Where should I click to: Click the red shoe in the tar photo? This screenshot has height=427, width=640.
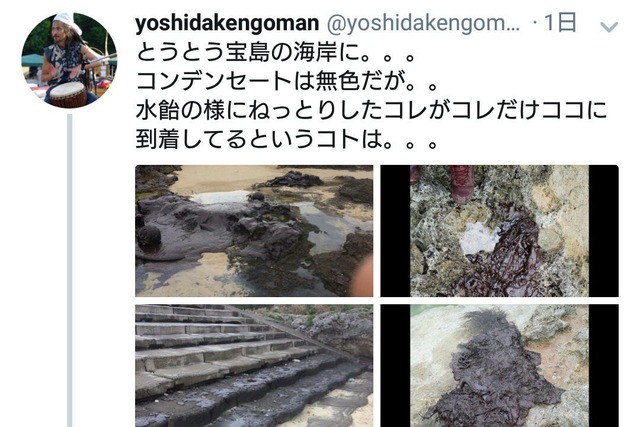[x=461, y=182]
